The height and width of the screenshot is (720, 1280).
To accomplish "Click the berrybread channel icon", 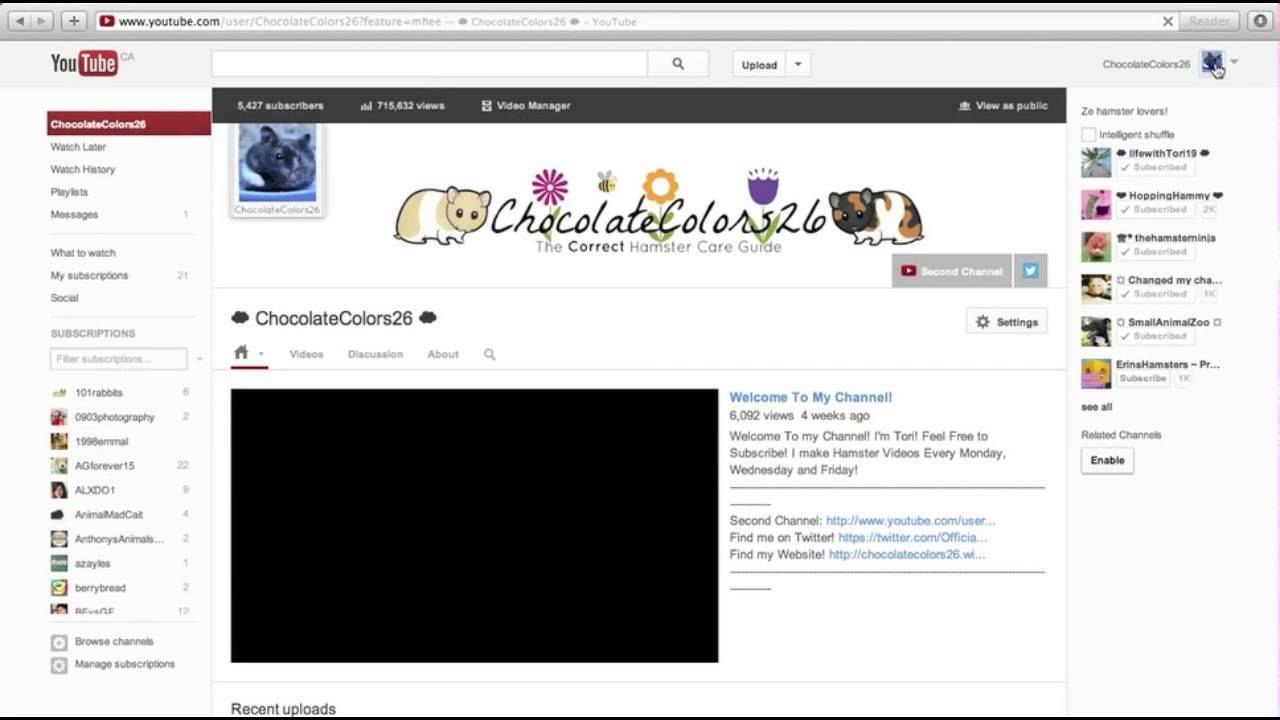I will (59, 588).
